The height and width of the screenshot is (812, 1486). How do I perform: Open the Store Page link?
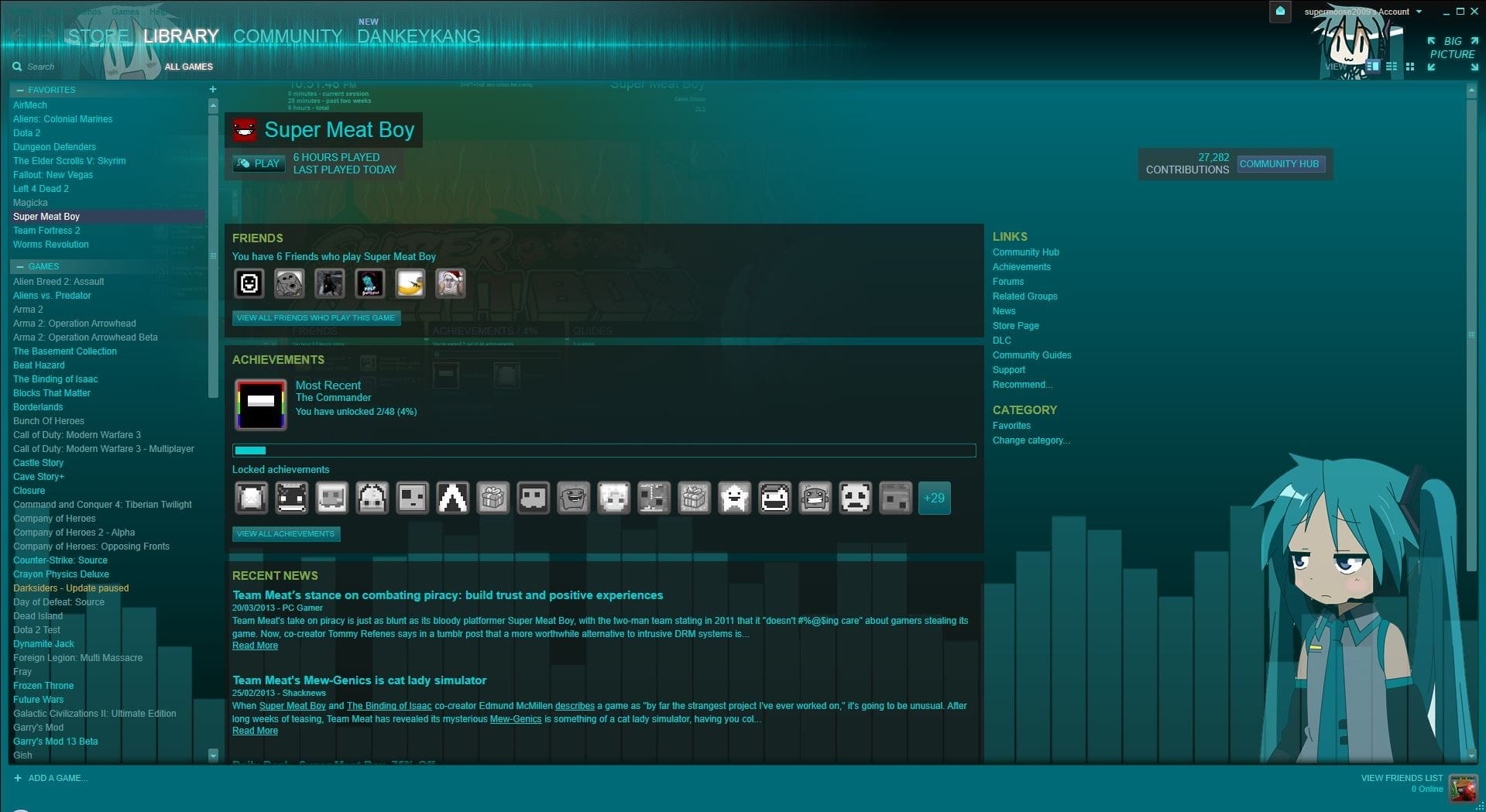[1016, 326]
